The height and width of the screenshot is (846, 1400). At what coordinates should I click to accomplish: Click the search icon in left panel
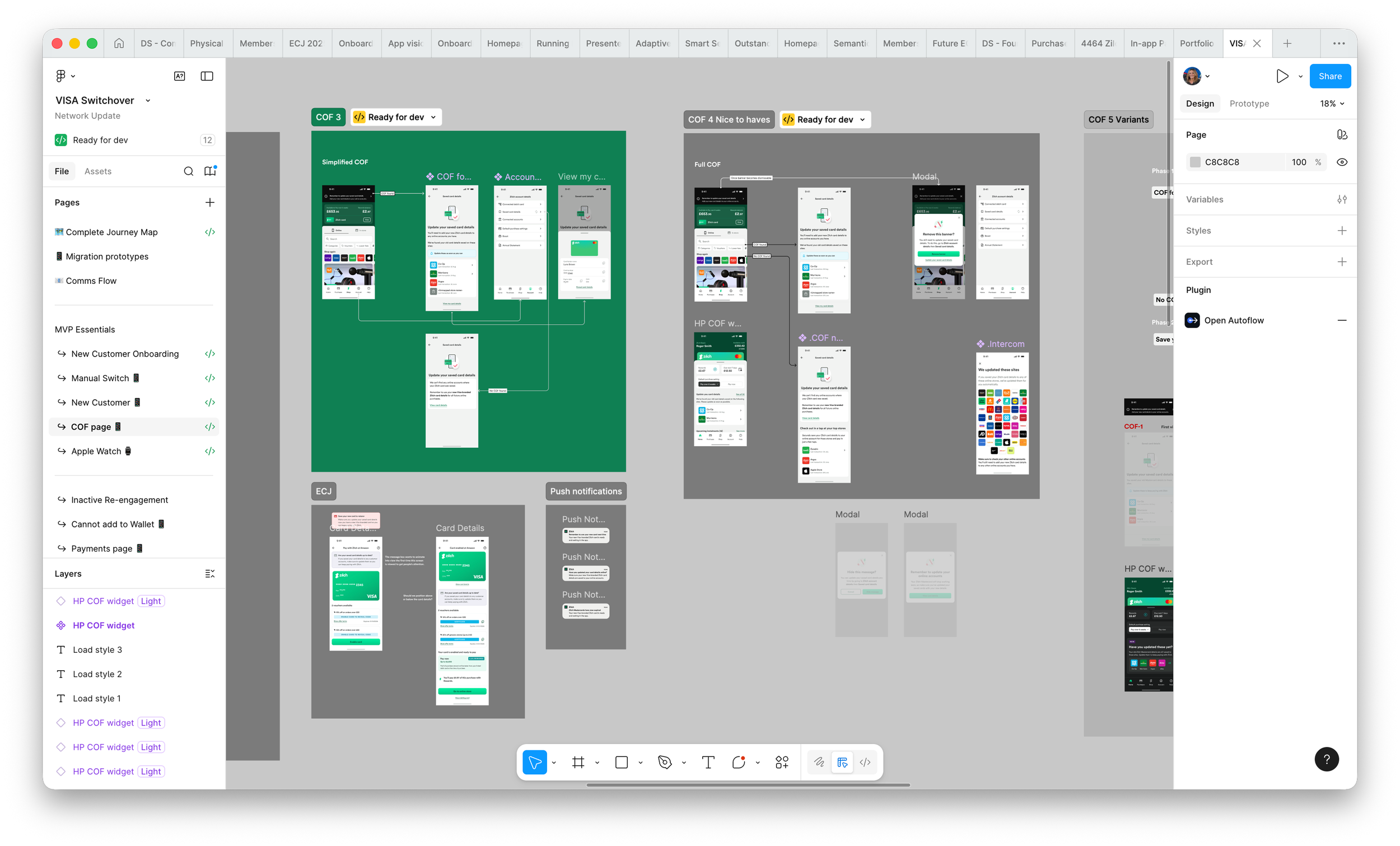(189, 171)
